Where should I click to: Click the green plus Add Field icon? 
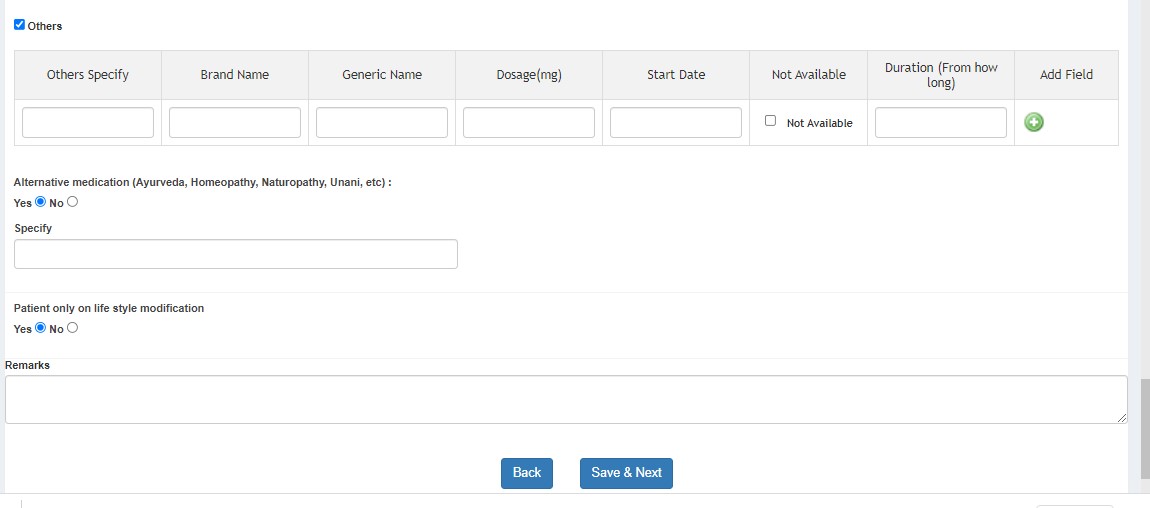tap(1034, 122)
